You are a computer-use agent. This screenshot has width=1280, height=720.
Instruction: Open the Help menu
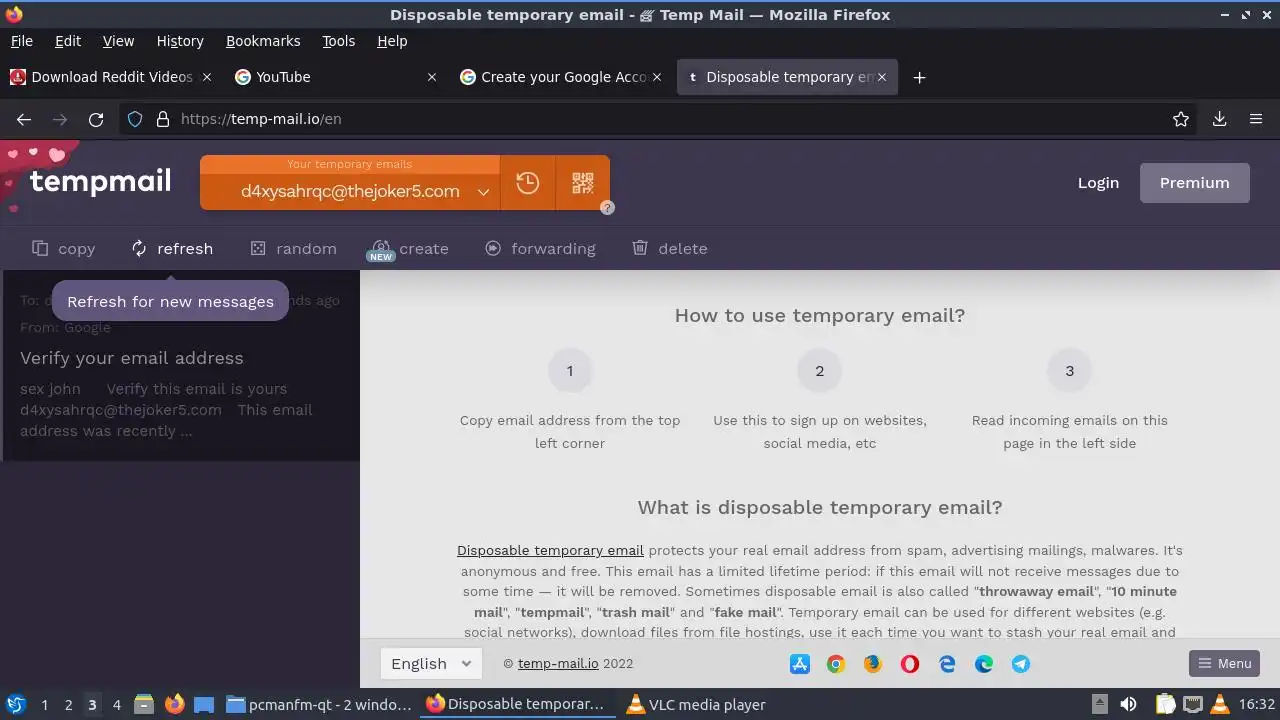pyautogui.click(x=392, y=41)
